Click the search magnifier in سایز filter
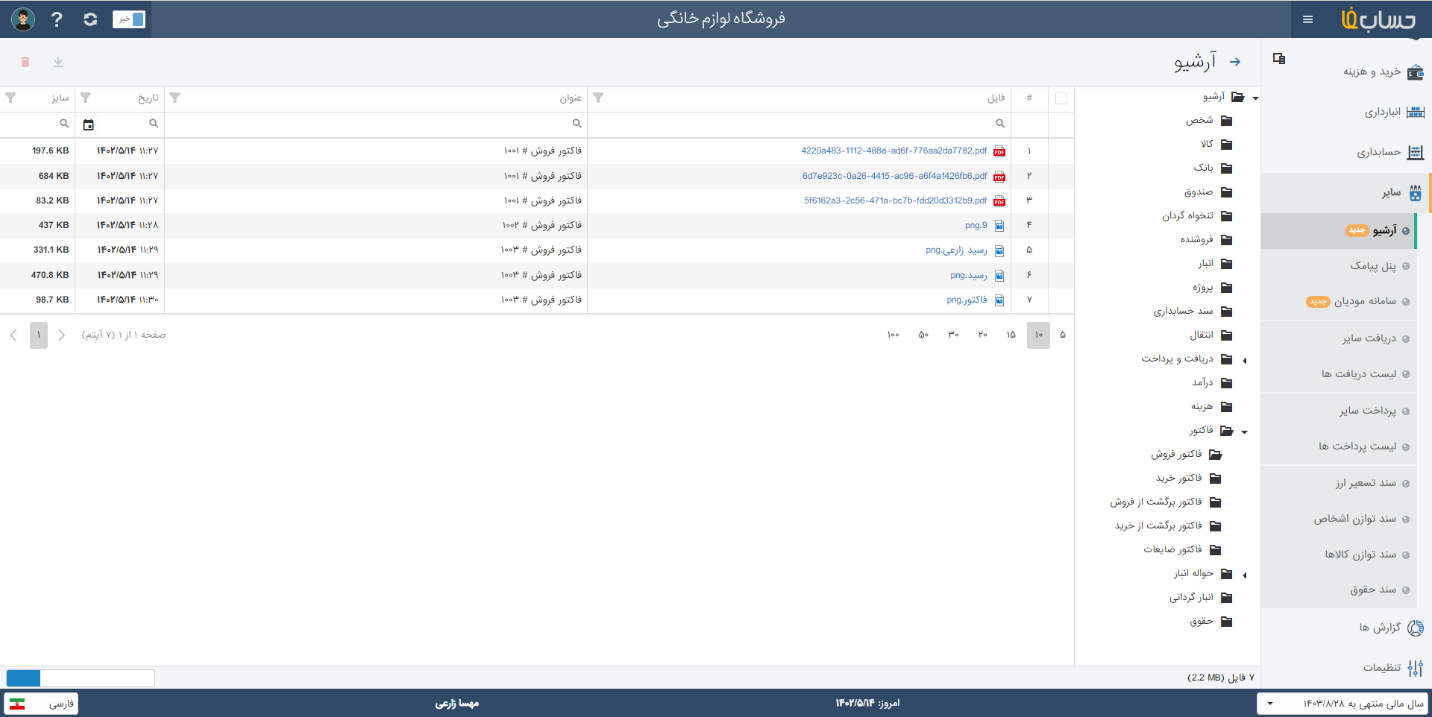Screen dimensions: 1432x717 pos(64,124)
